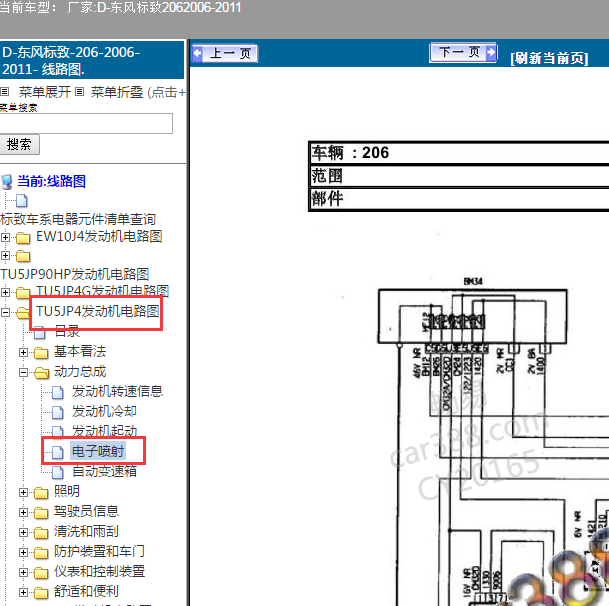Click the 舒适和便利 folder icon

coord(41,593)
